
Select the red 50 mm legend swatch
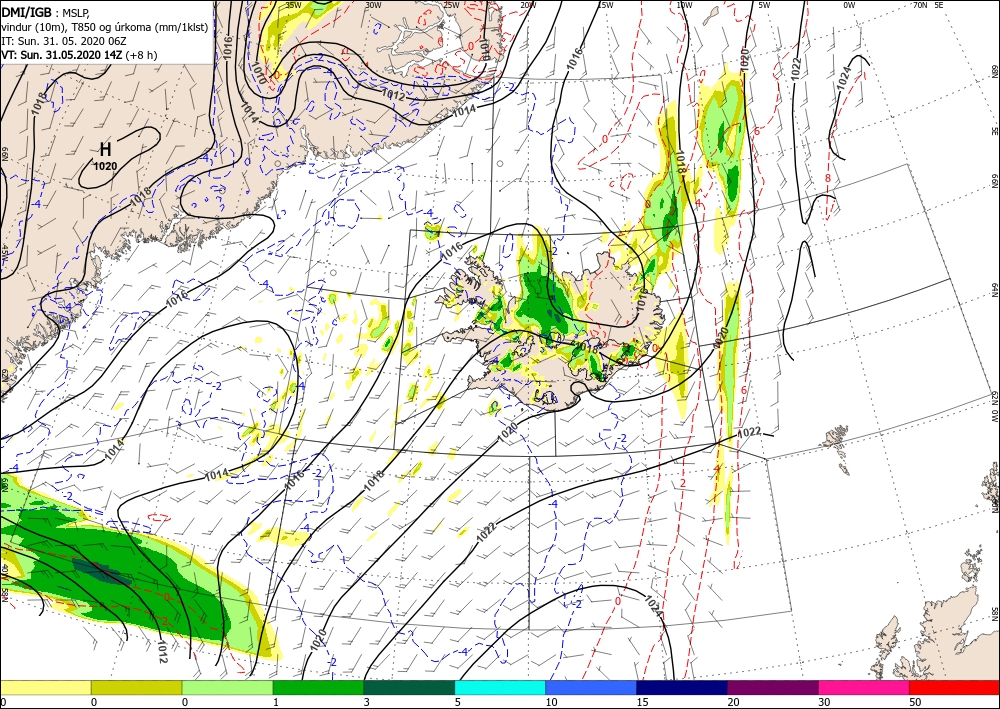(954, 687)
